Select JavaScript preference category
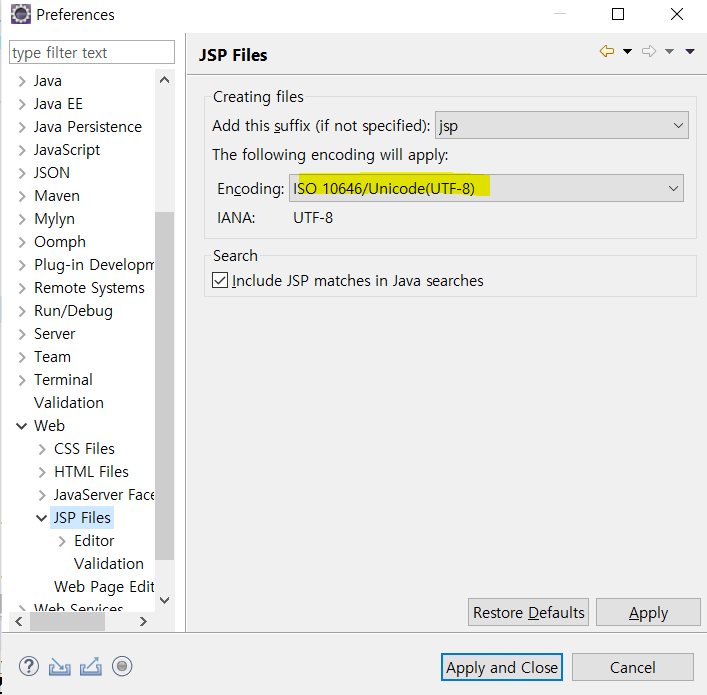 tap(67, 150)
